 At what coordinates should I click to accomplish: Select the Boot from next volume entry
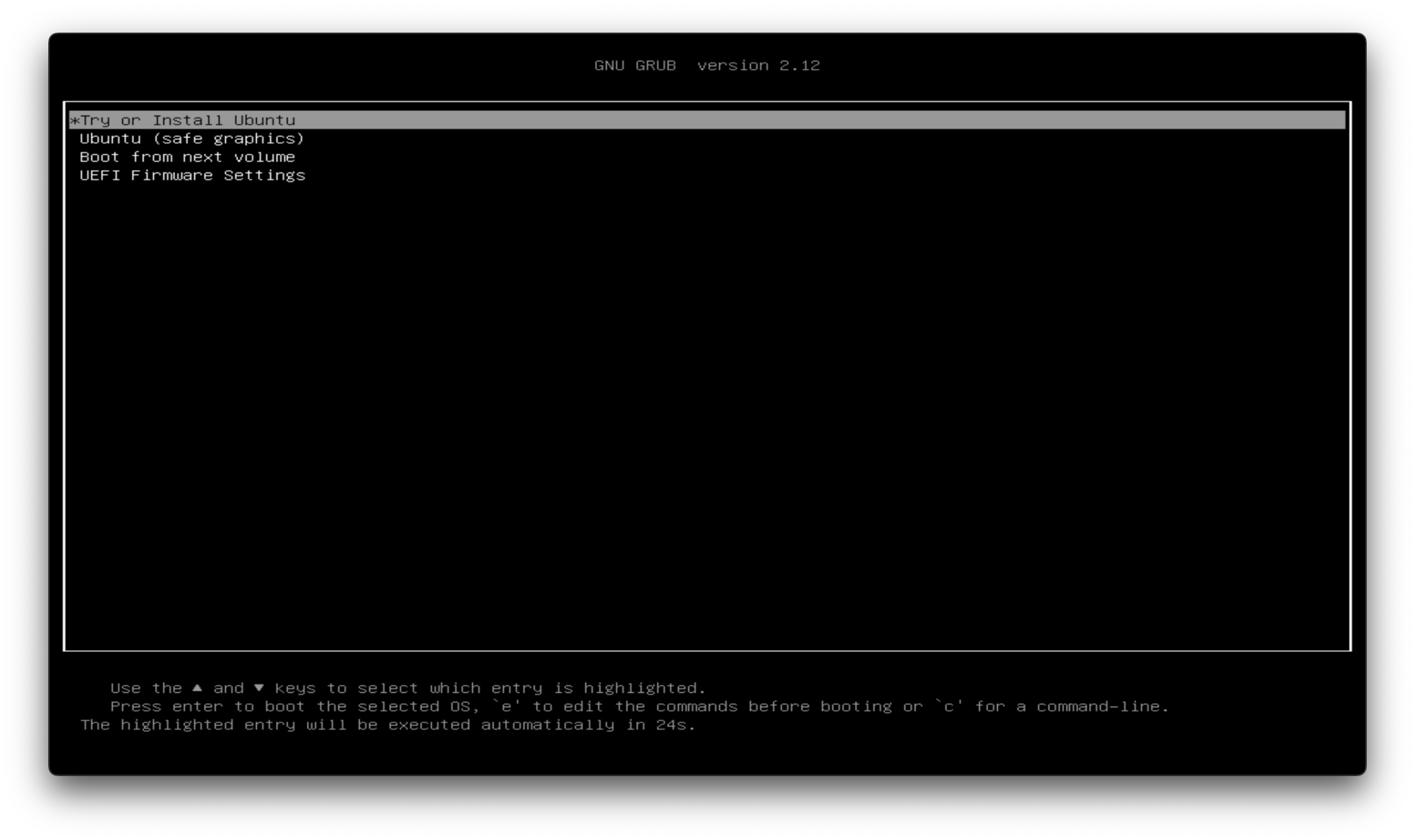pyautogui.click(x=187, y=157)
